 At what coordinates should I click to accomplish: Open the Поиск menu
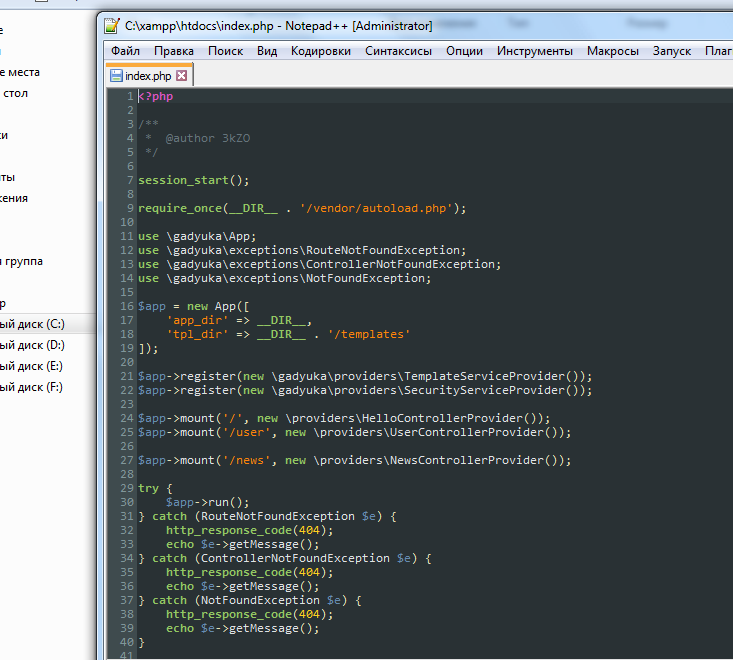(x=225, y=51)
